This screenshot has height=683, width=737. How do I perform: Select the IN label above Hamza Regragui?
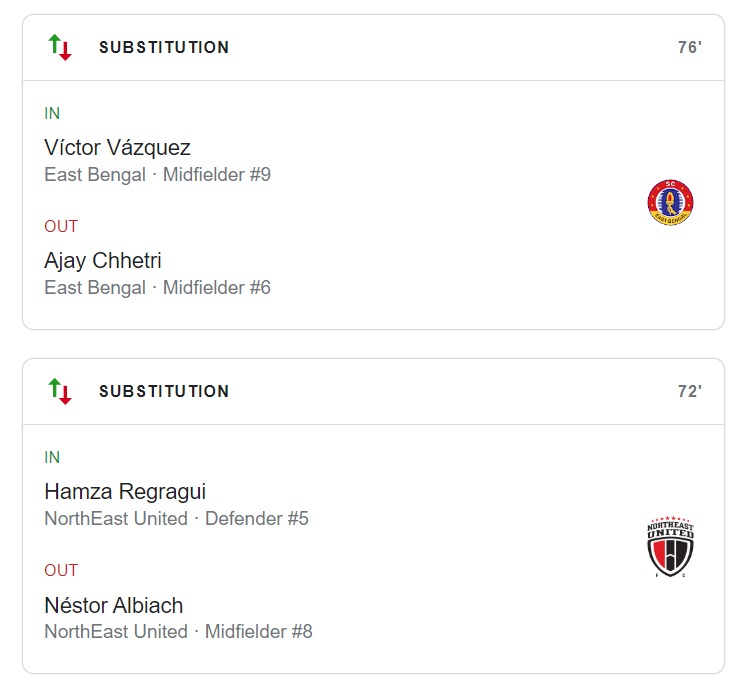tap(52, 457)
